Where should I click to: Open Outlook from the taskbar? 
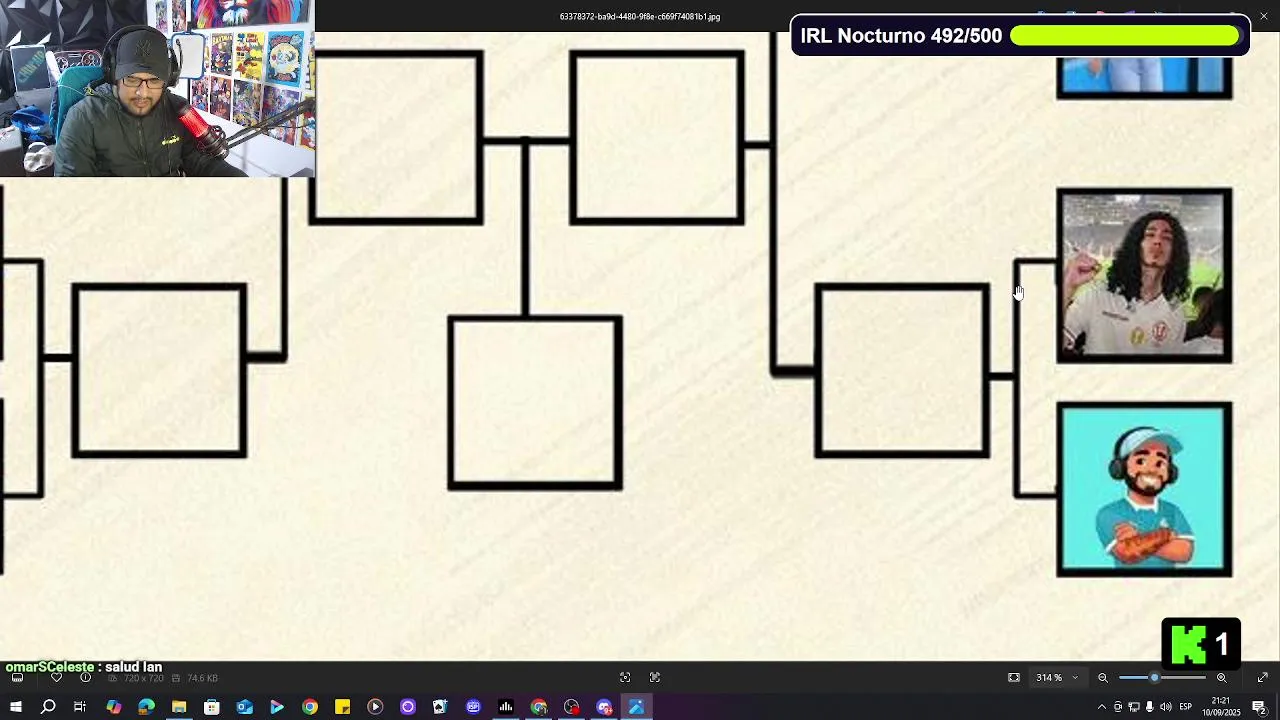[245, 708]
